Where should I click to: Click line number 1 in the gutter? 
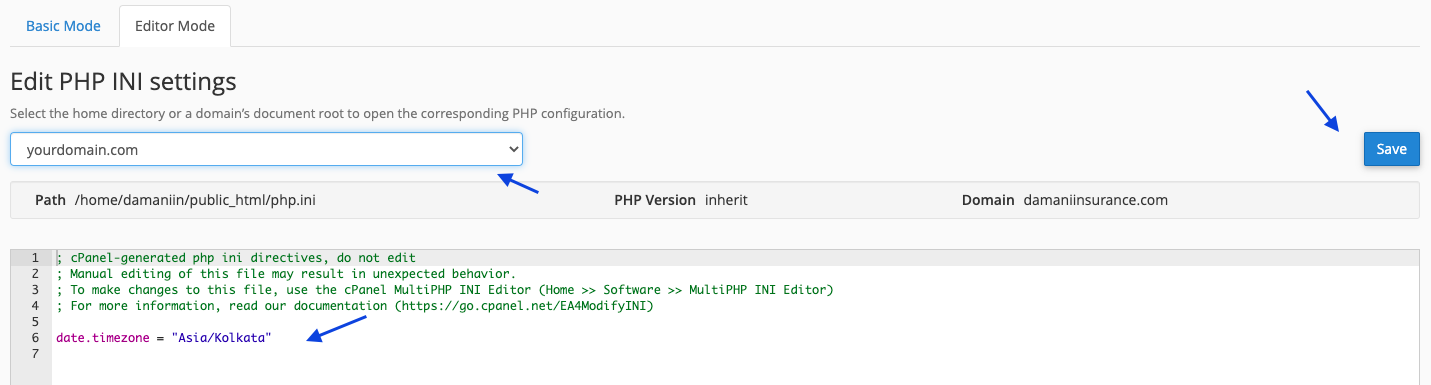[x=35, y=258]
